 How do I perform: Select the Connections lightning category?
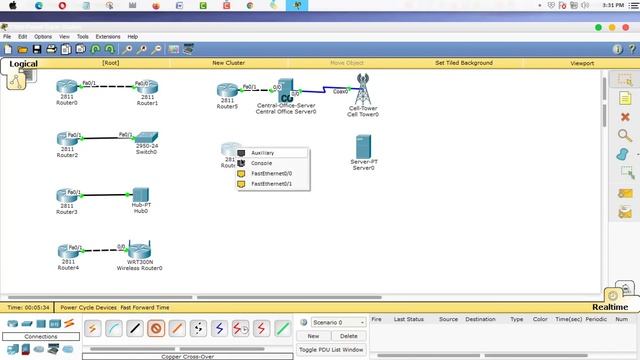69,324
